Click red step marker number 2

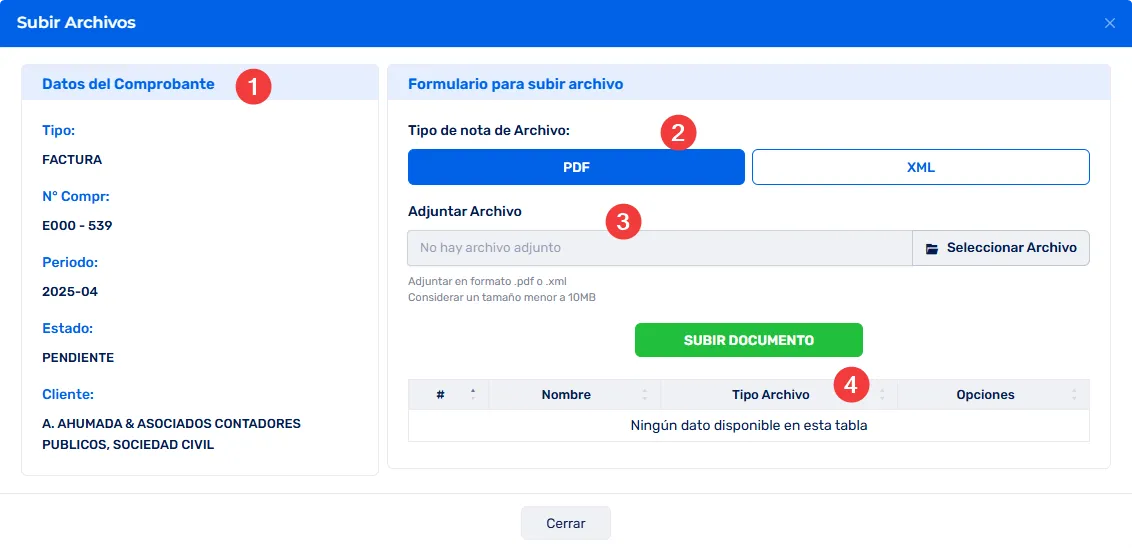pos(678,133)
